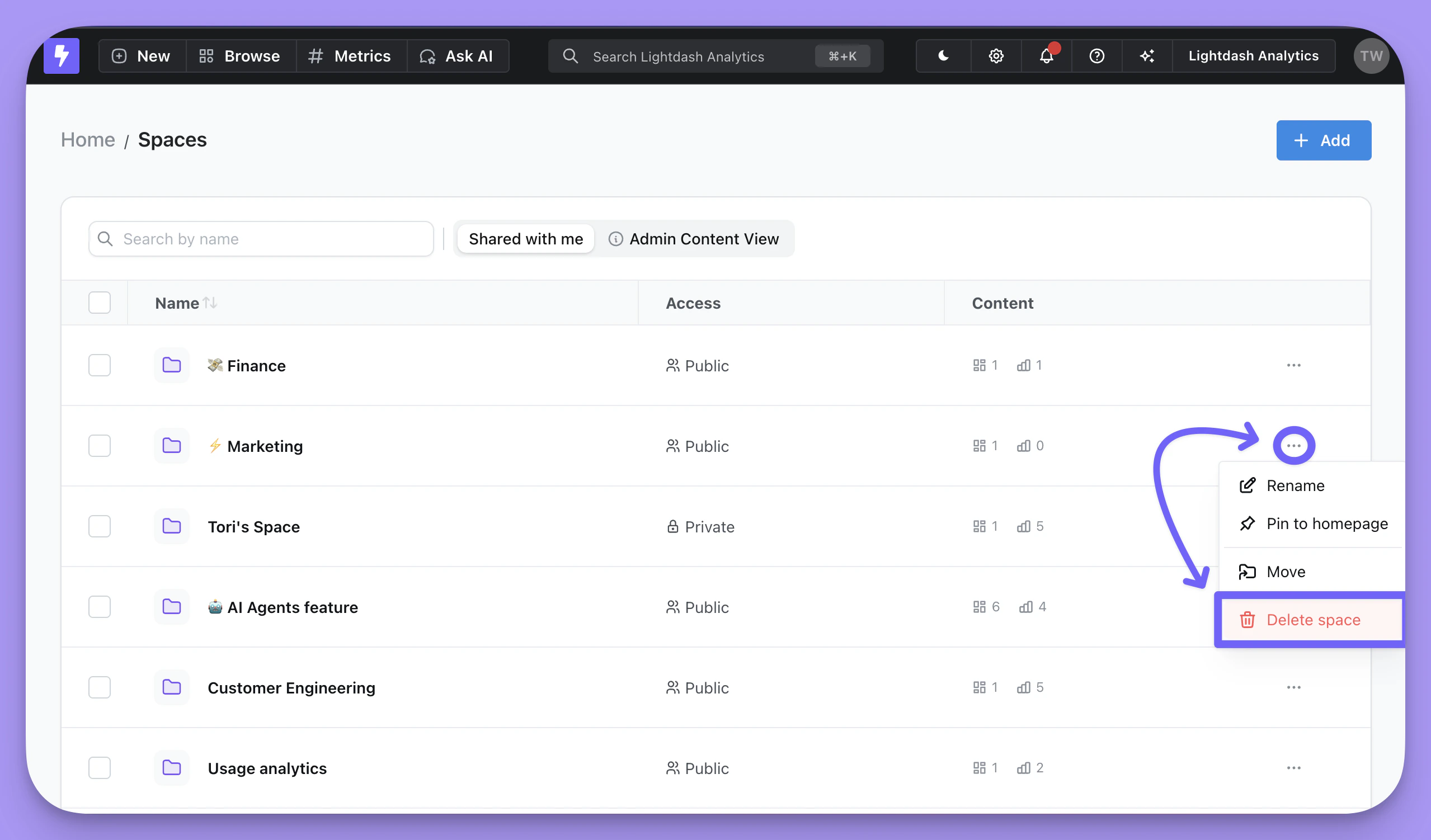
Task: Go to Home breadcrumb link
Action: pos(88,140)
